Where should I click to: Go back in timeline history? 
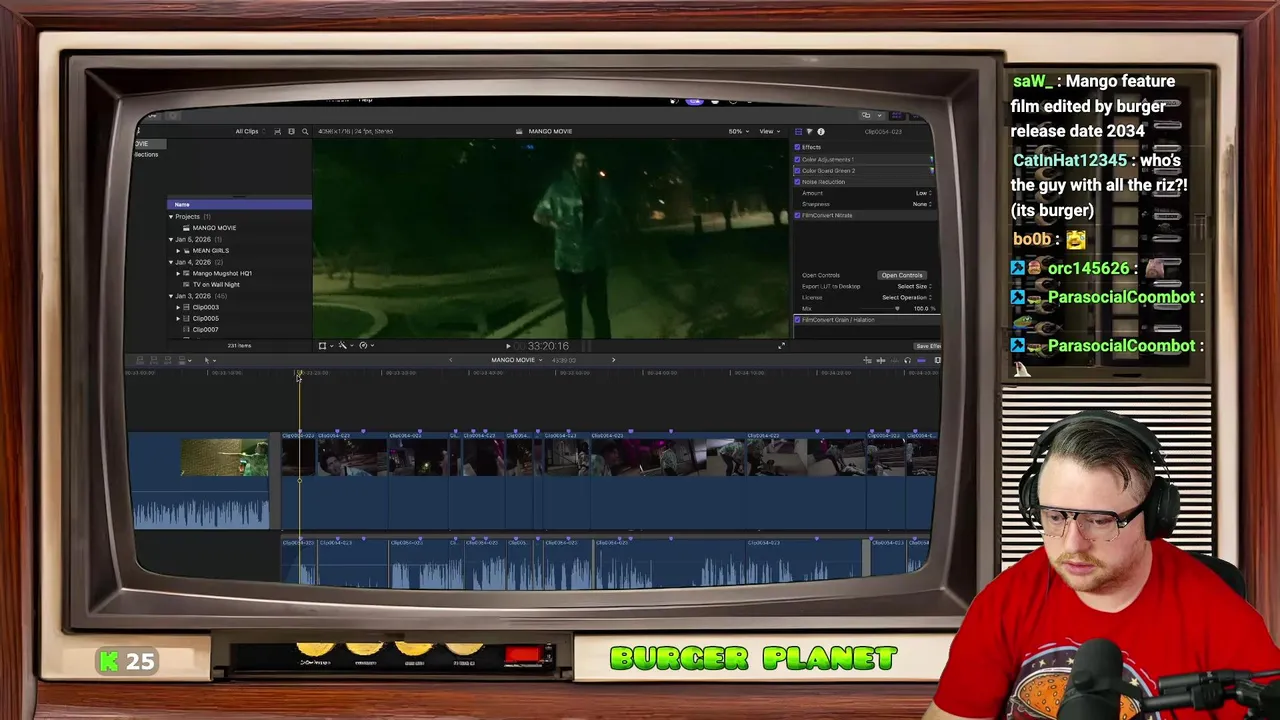click(450, 360)
